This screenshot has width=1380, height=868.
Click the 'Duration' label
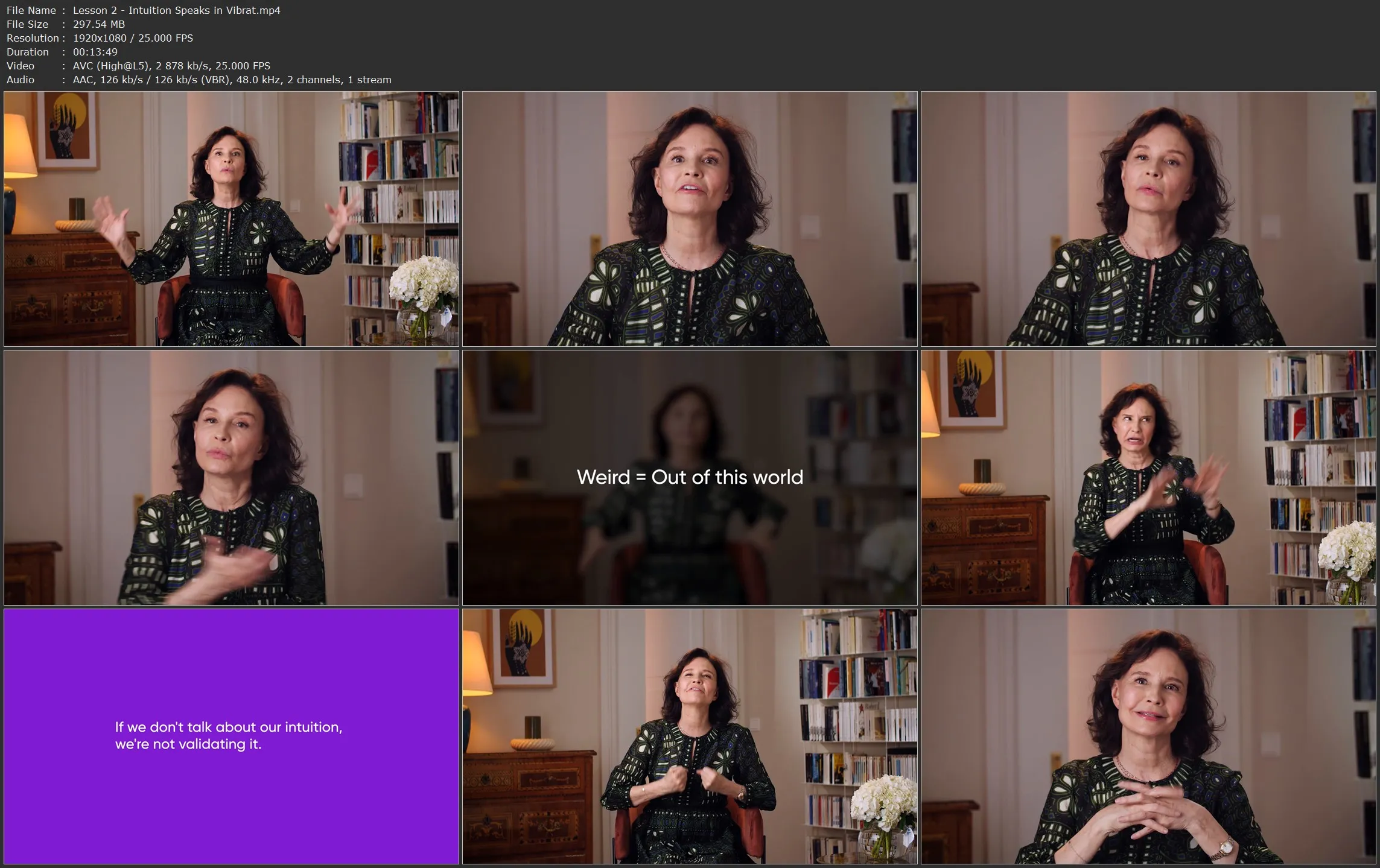28,52
